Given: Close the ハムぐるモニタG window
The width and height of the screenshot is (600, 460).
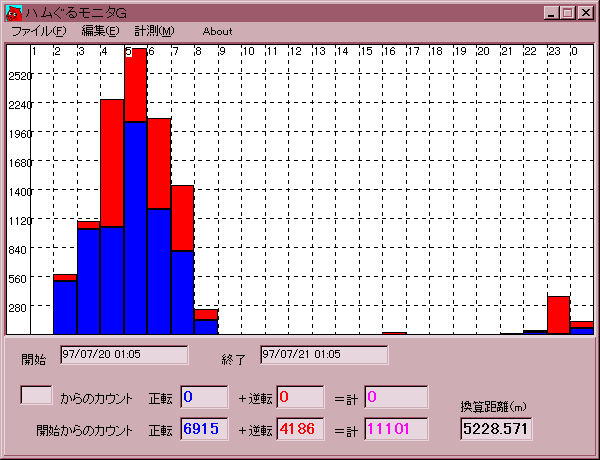Looking at the screenshot, I should [x=585, y=12].
